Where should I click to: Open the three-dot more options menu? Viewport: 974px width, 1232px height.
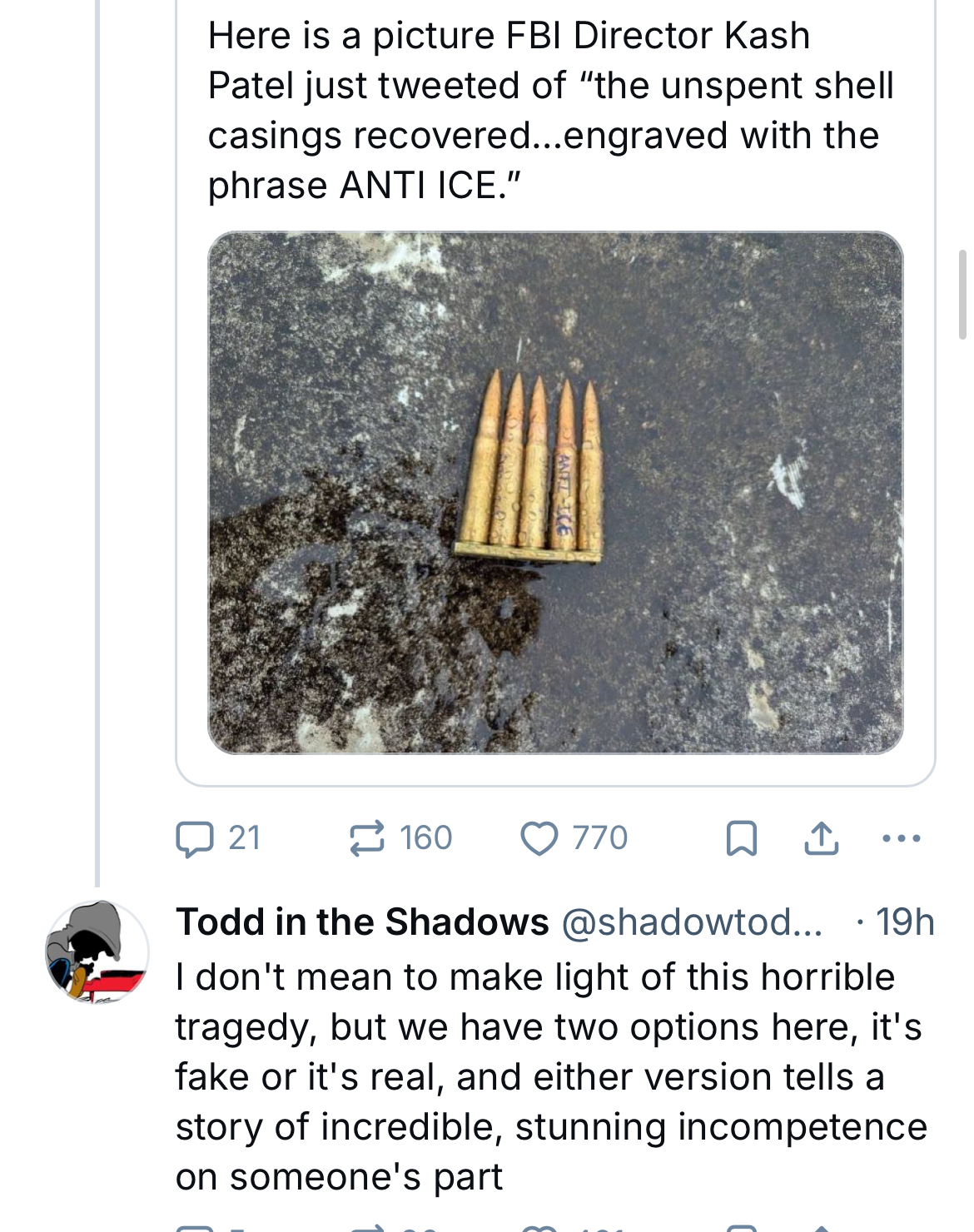tap(901, 838)
